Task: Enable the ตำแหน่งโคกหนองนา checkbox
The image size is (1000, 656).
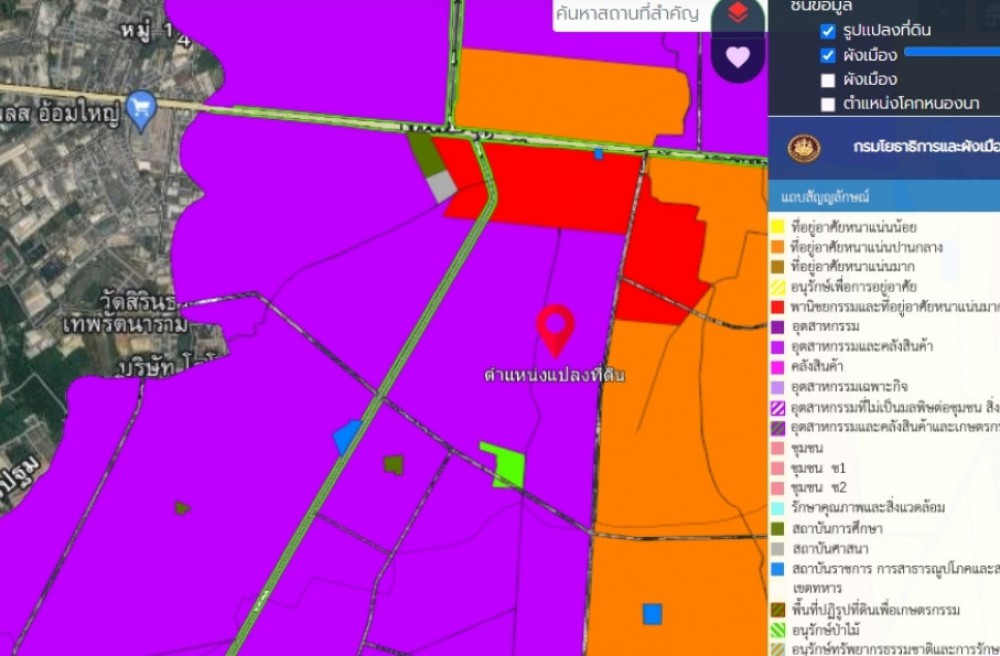Action: 827,104
